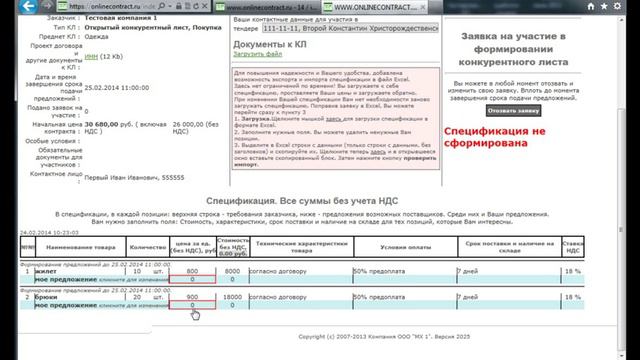Click Жилет price 800 cell
This screenshot has width=640, height=360.
point(192,271)
